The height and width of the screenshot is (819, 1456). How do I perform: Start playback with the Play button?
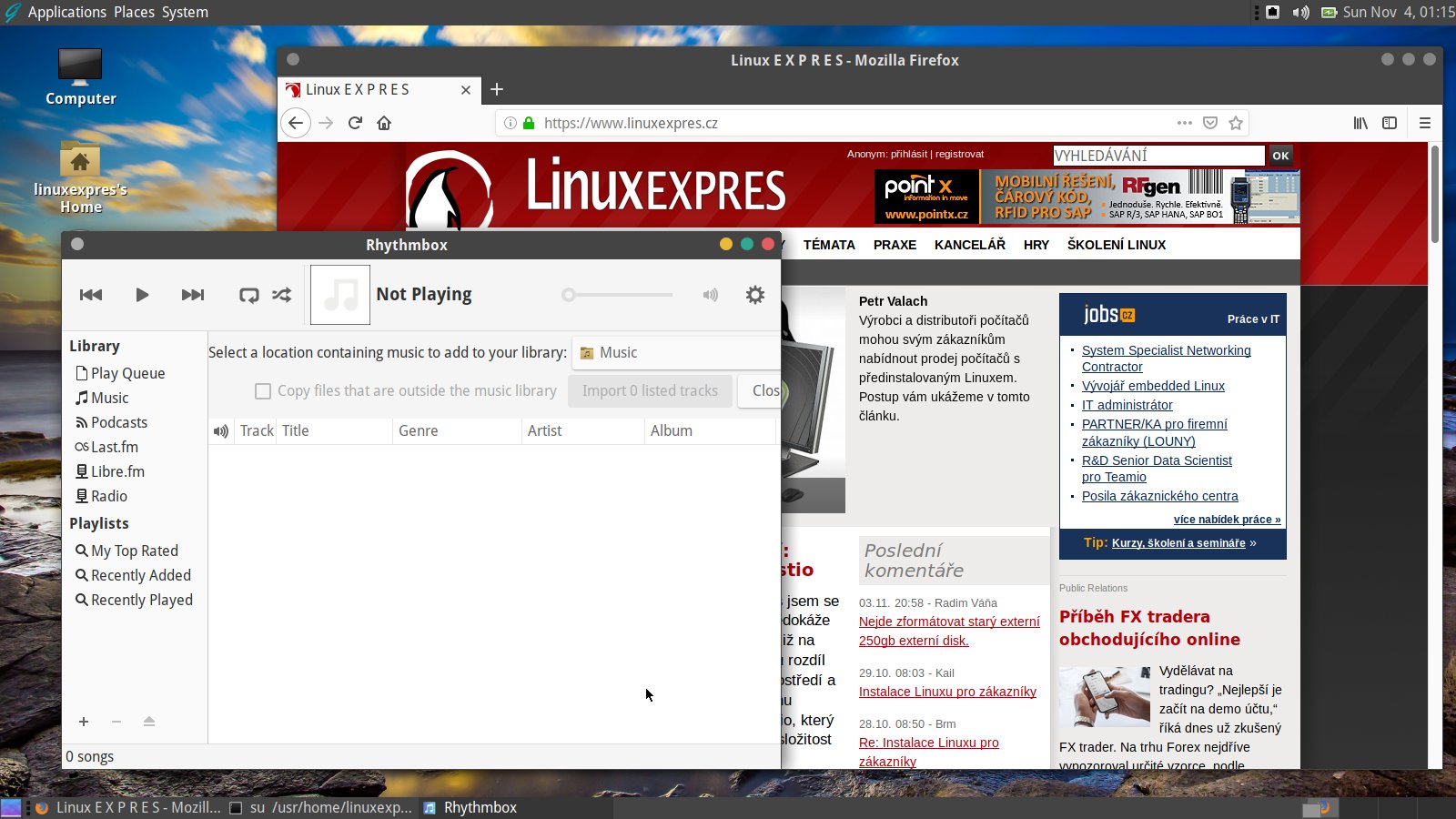[142, 295]
